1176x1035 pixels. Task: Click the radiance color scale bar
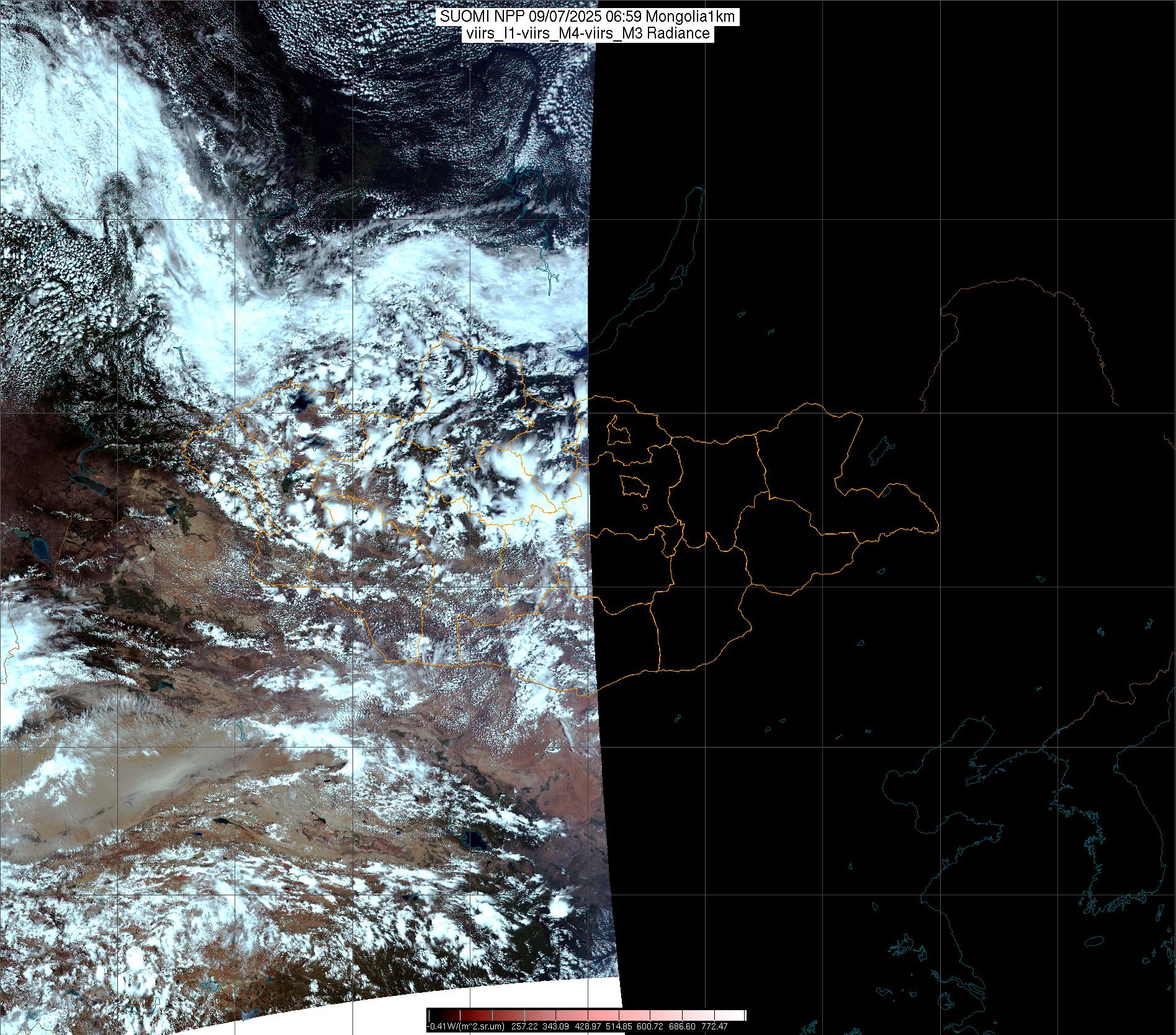click(x=586, y=1015)
